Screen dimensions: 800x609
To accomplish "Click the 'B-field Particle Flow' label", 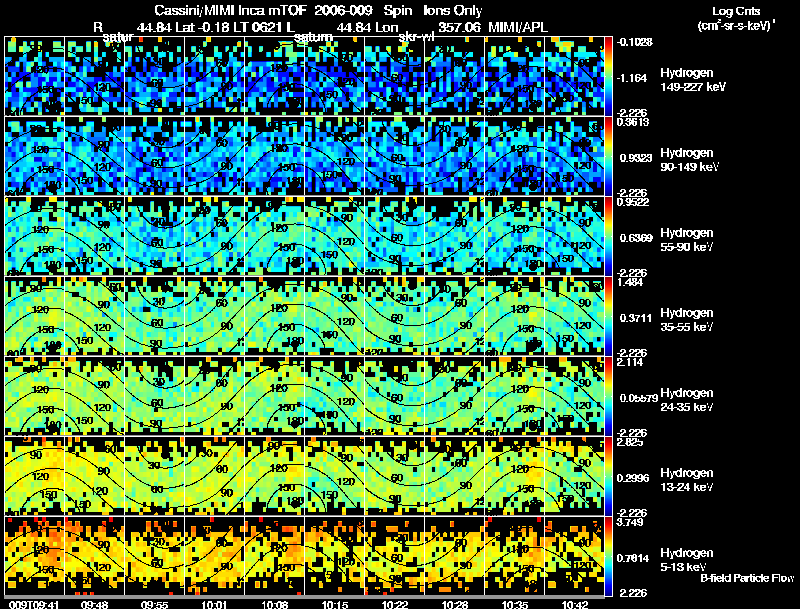I will point(747,578).
